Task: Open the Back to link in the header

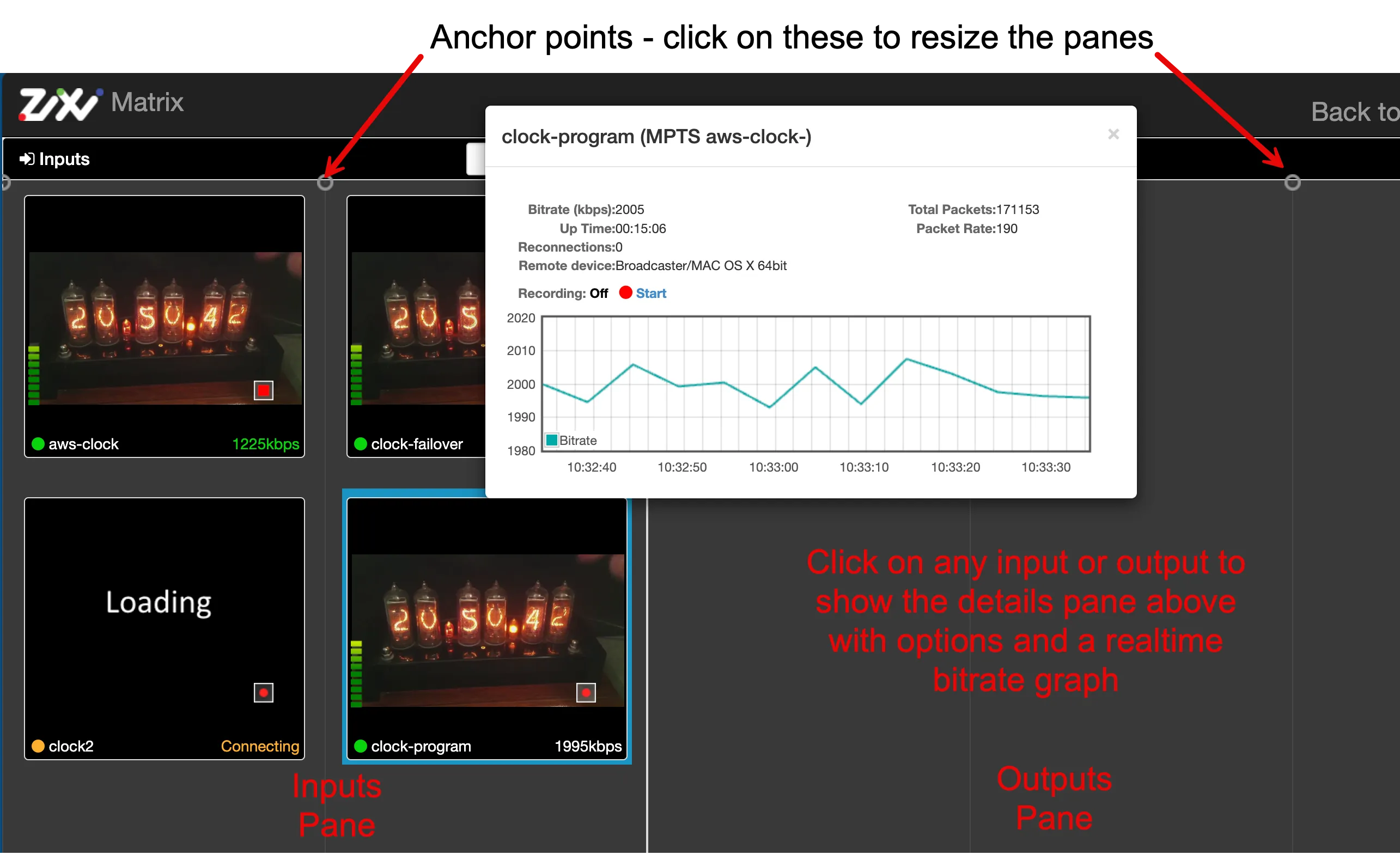Action: (1355, 112)
